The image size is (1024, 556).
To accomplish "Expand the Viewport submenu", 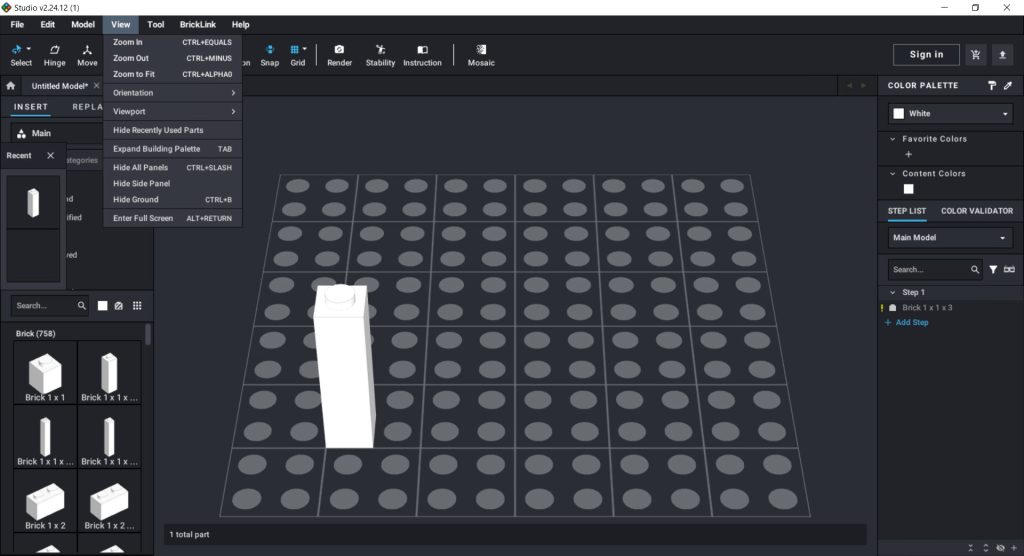I will (172, 112).
